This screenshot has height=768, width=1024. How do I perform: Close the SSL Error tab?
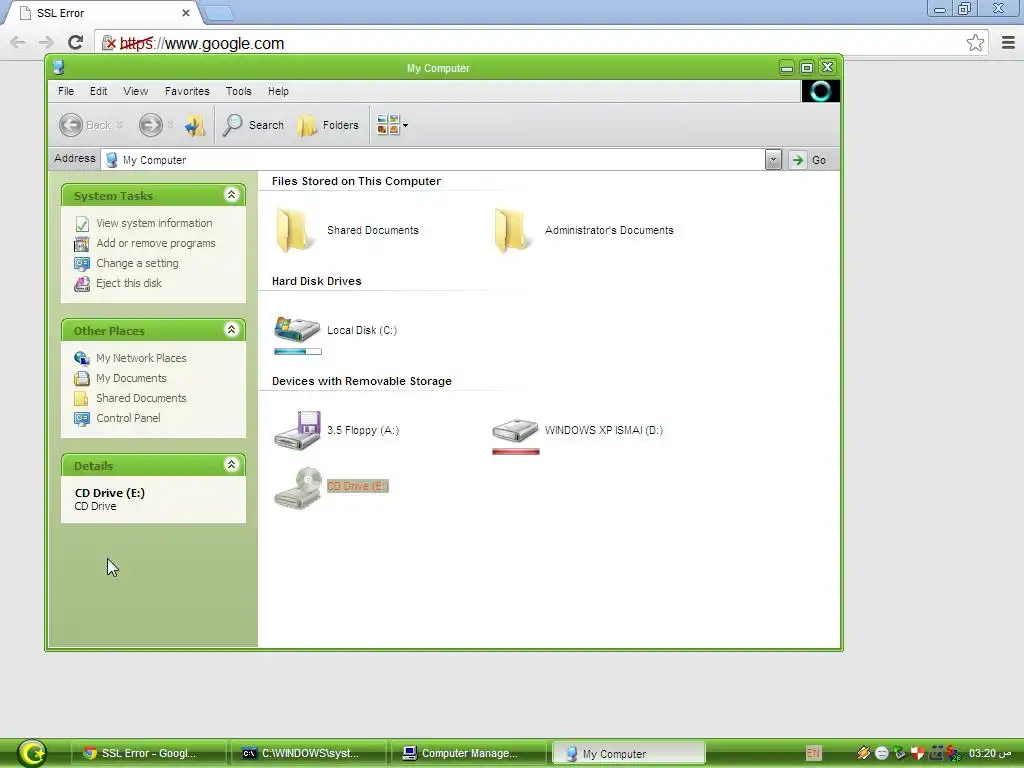[185, 13]
